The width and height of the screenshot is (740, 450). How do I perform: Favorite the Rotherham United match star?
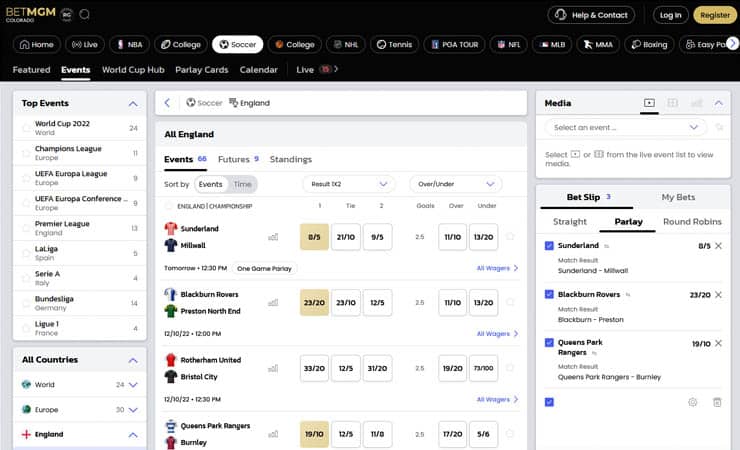[x=510, y=367]
